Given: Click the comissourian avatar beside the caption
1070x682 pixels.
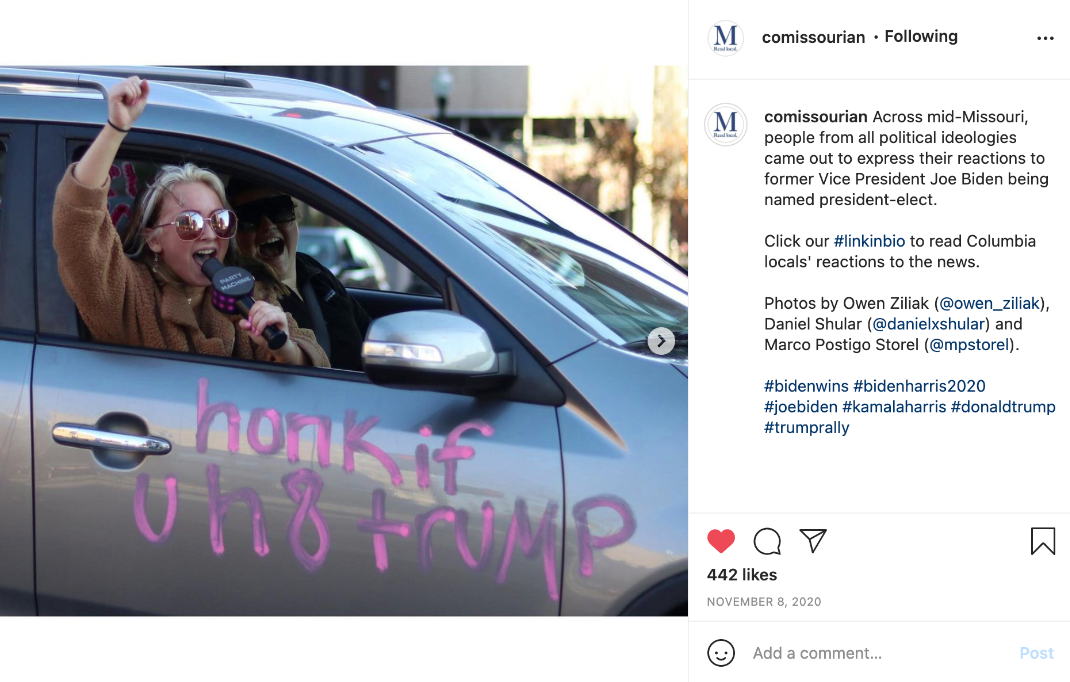Looking at the screenshot, I should tap(725, 124).
